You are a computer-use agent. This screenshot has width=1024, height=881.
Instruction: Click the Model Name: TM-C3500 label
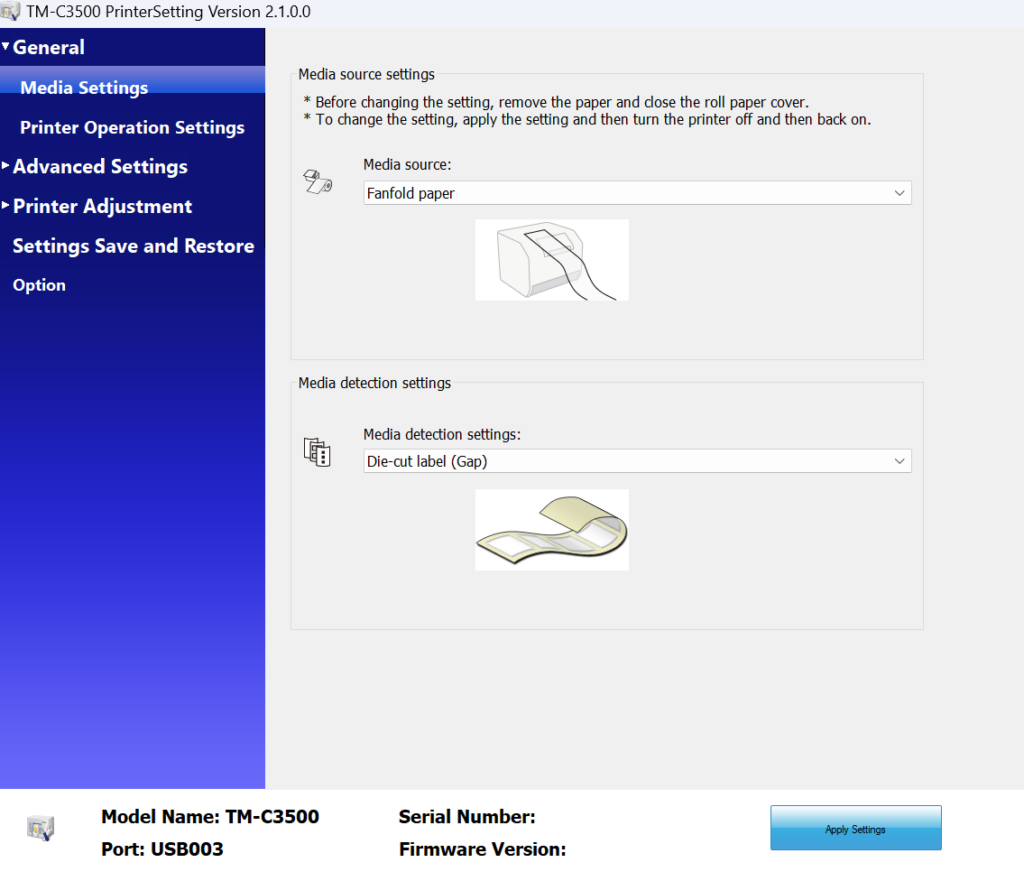click(210, 817)
